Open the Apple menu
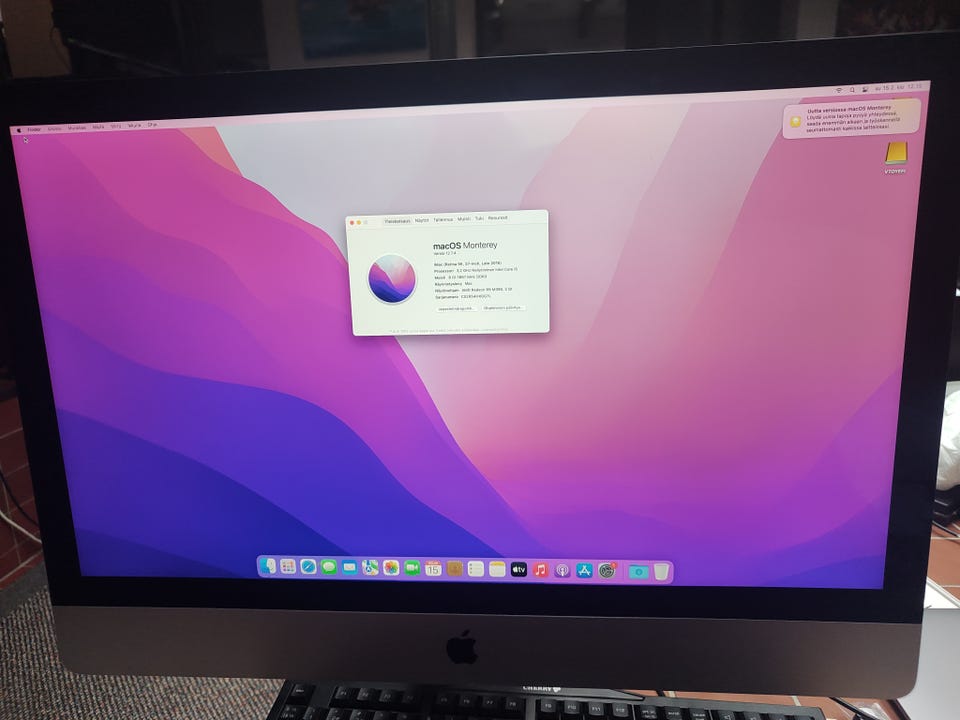The image size is (960, 720). [19, 130]
